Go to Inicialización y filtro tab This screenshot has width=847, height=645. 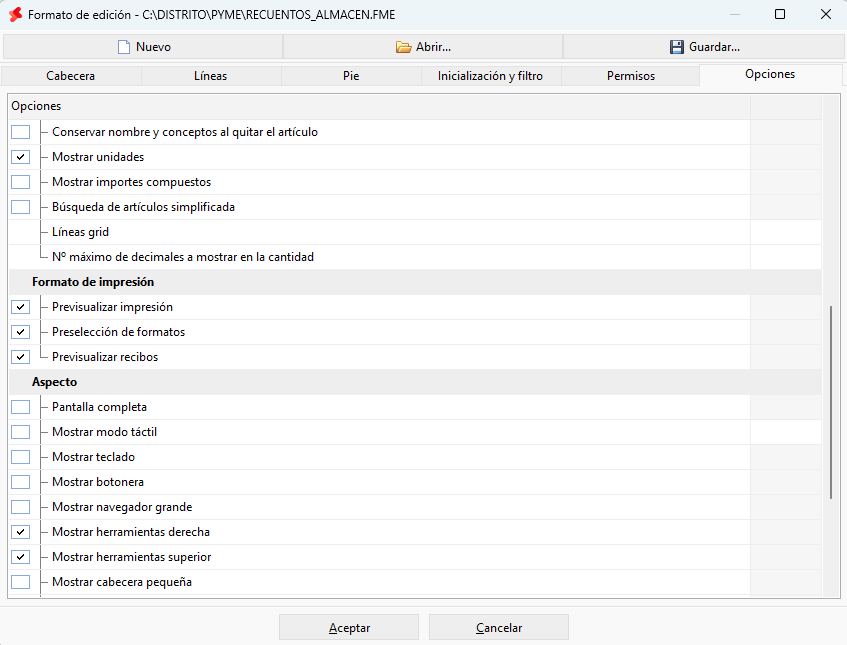(x=490, y=76)
